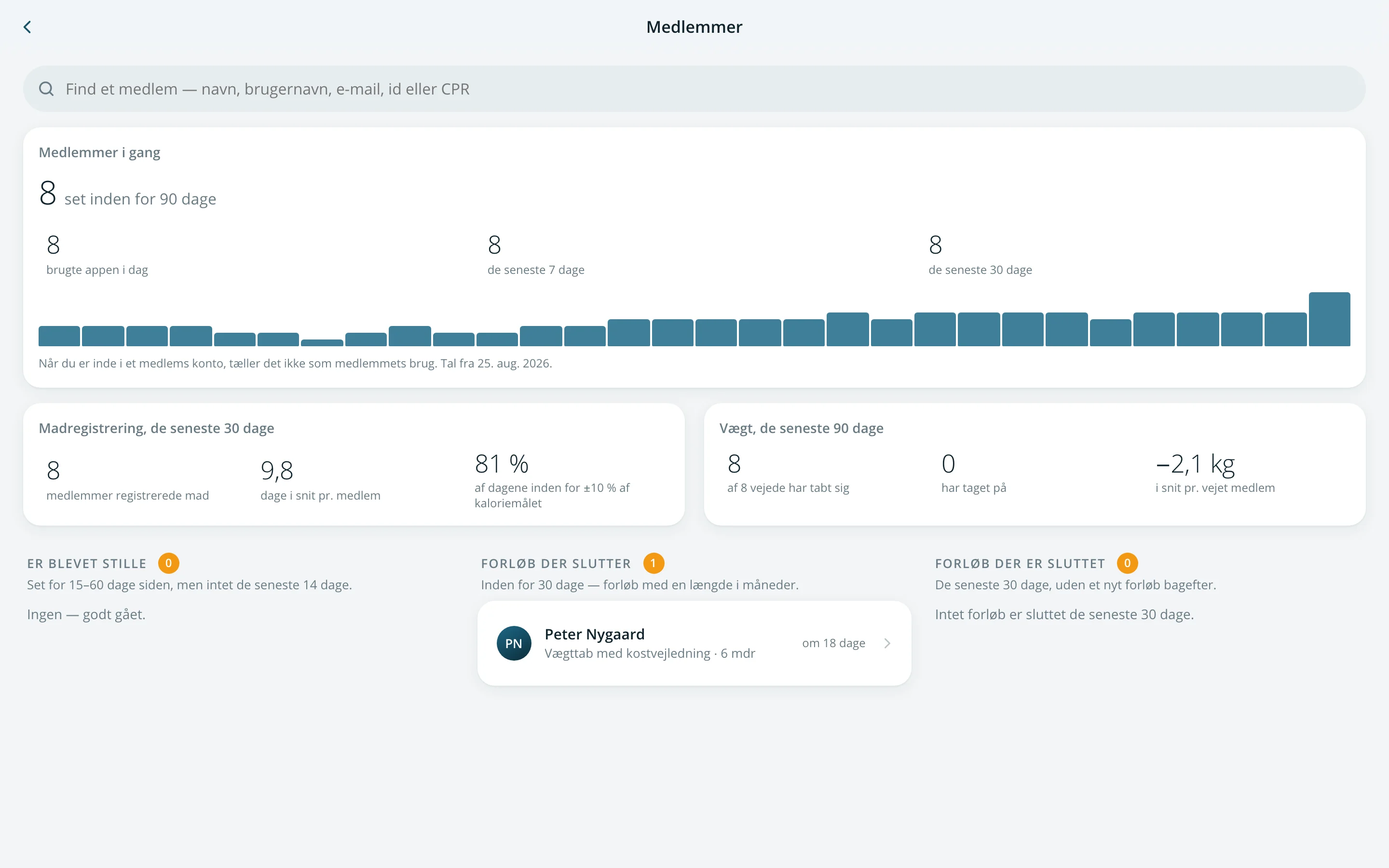Screen dimensions: 1389x868
Task: Click 'FORLØB DER SLUTTER' section heading
Action: point(556,564)
